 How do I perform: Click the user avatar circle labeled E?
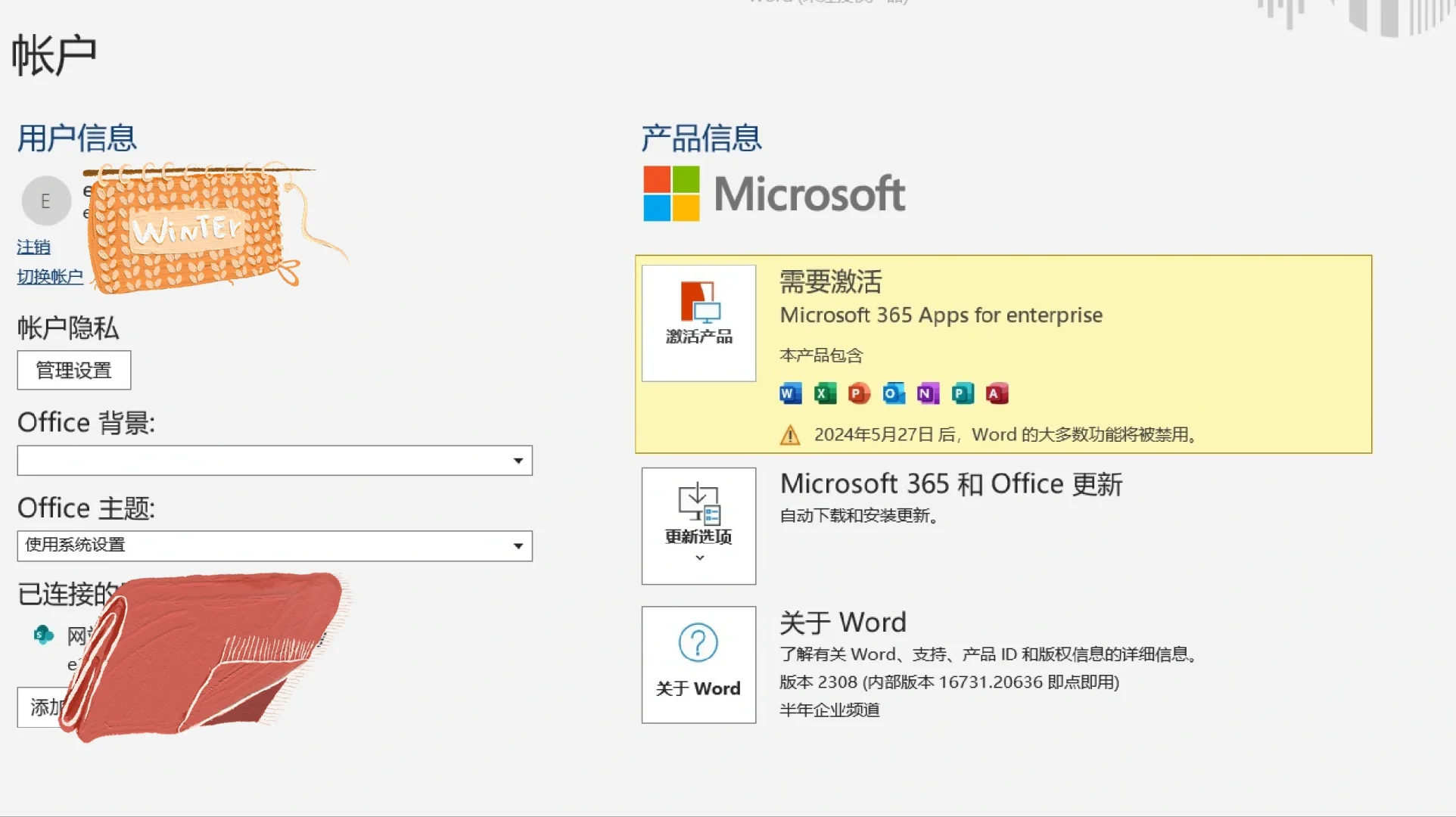pyautogui.click(x=46, y=200)
